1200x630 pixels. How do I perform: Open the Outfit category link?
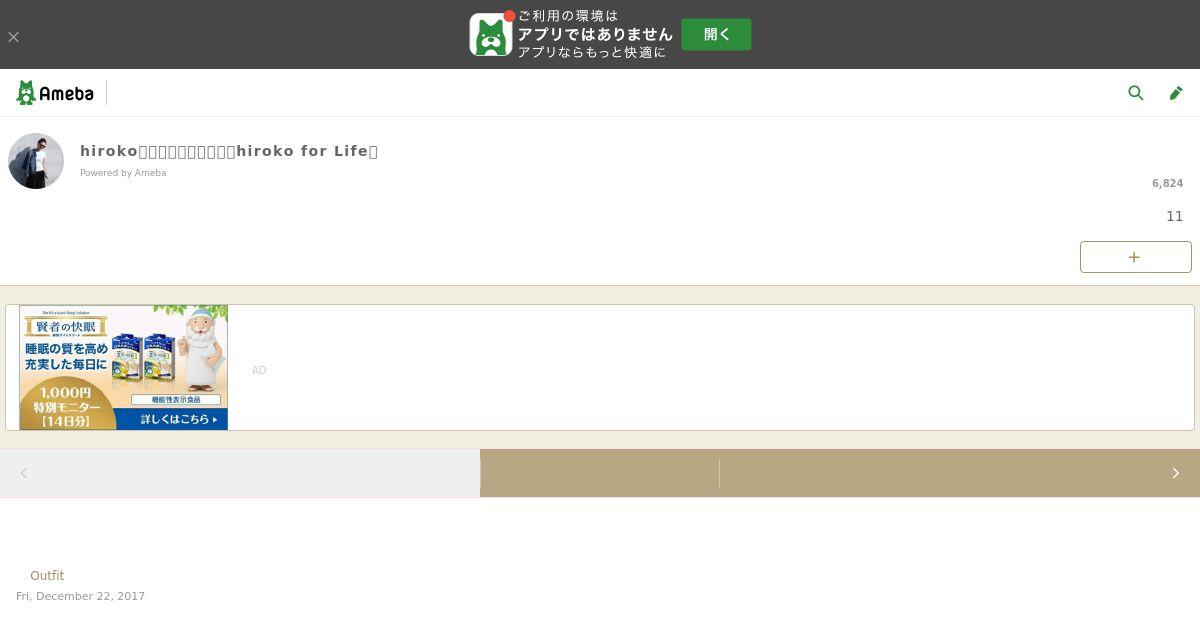(47, 576)
